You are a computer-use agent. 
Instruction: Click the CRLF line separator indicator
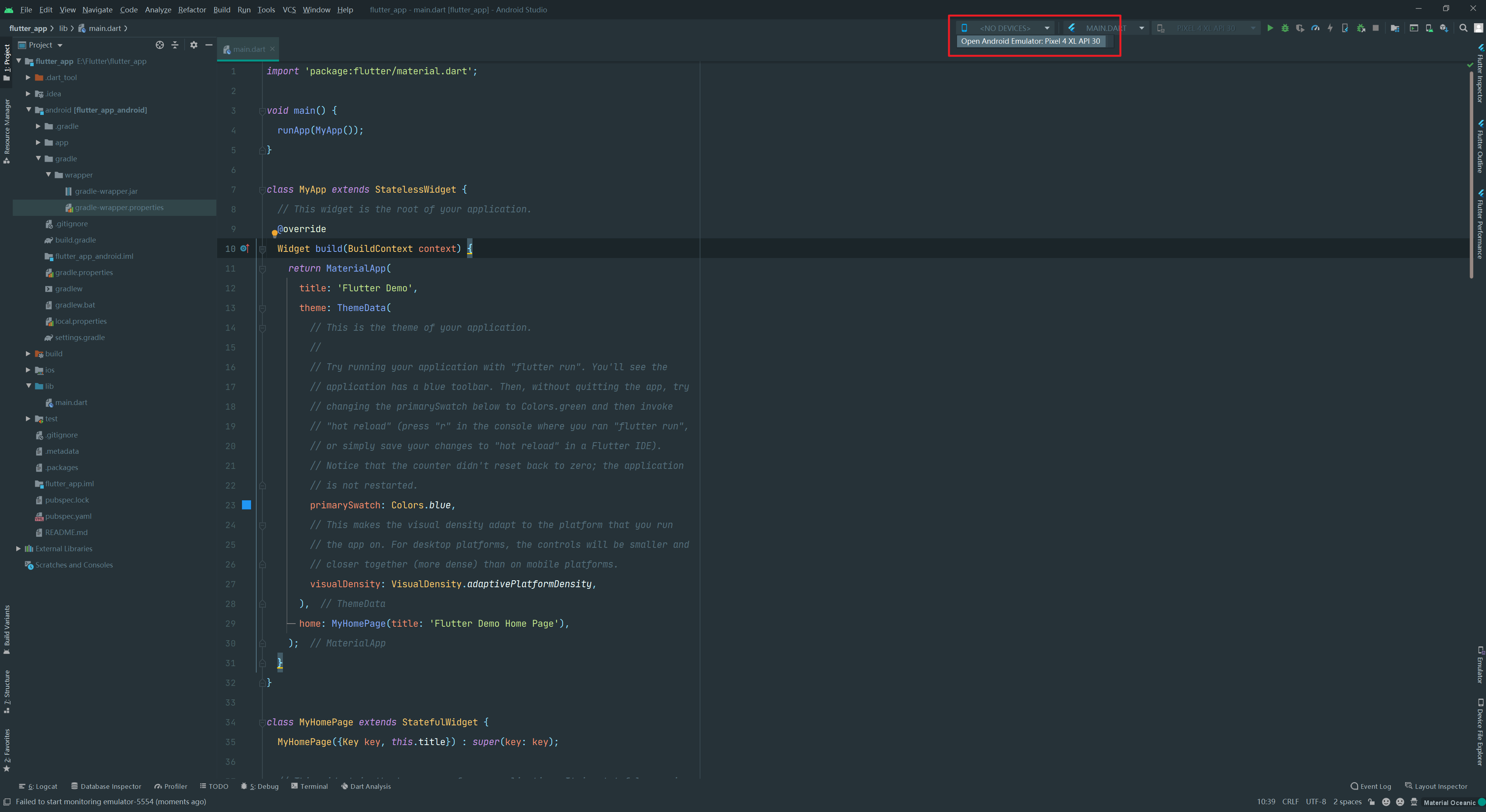point(1291,802)
